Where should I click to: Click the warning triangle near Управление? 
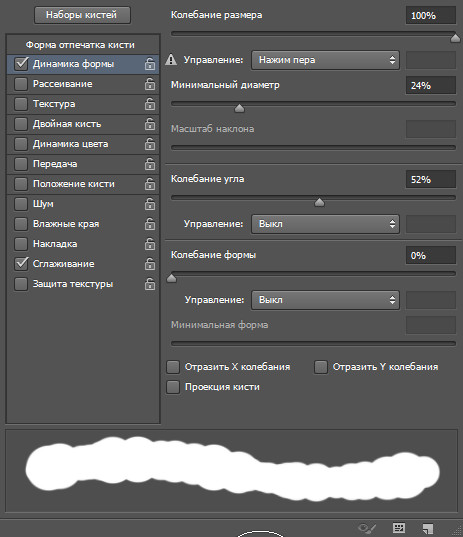(x=171, y=60)
